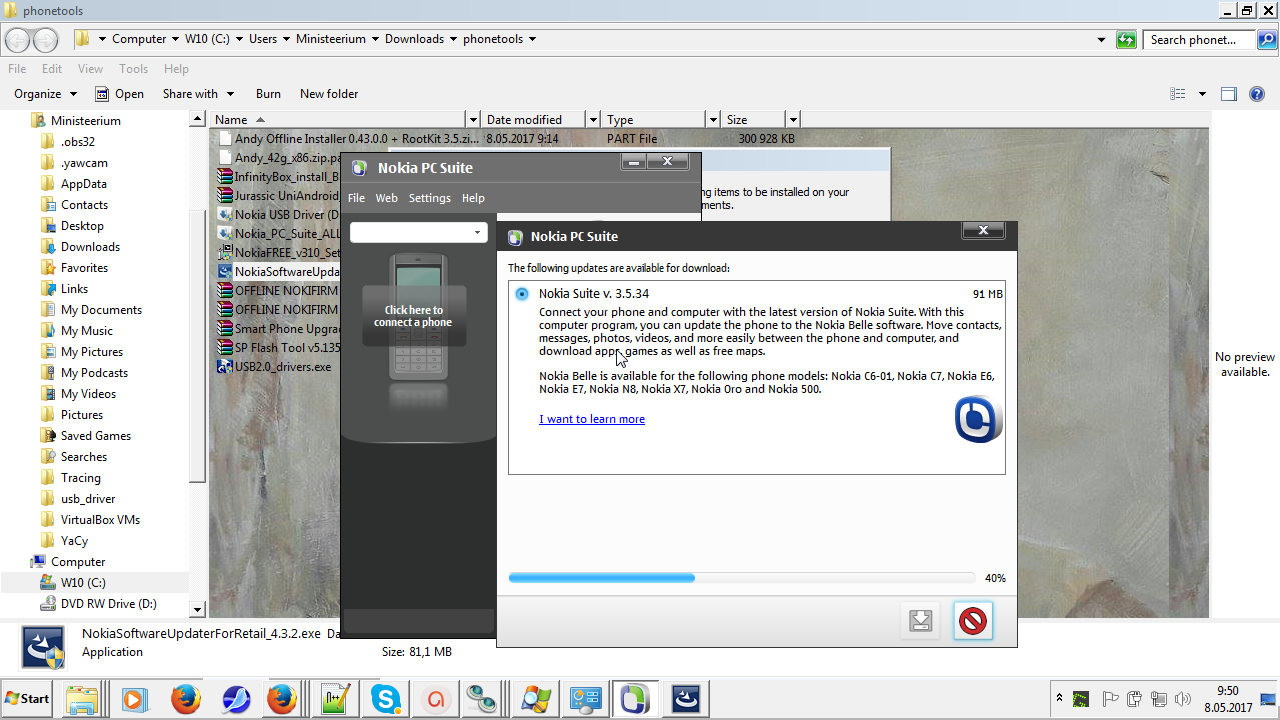Launch the media player from the taskbar

tap(134, 699)
